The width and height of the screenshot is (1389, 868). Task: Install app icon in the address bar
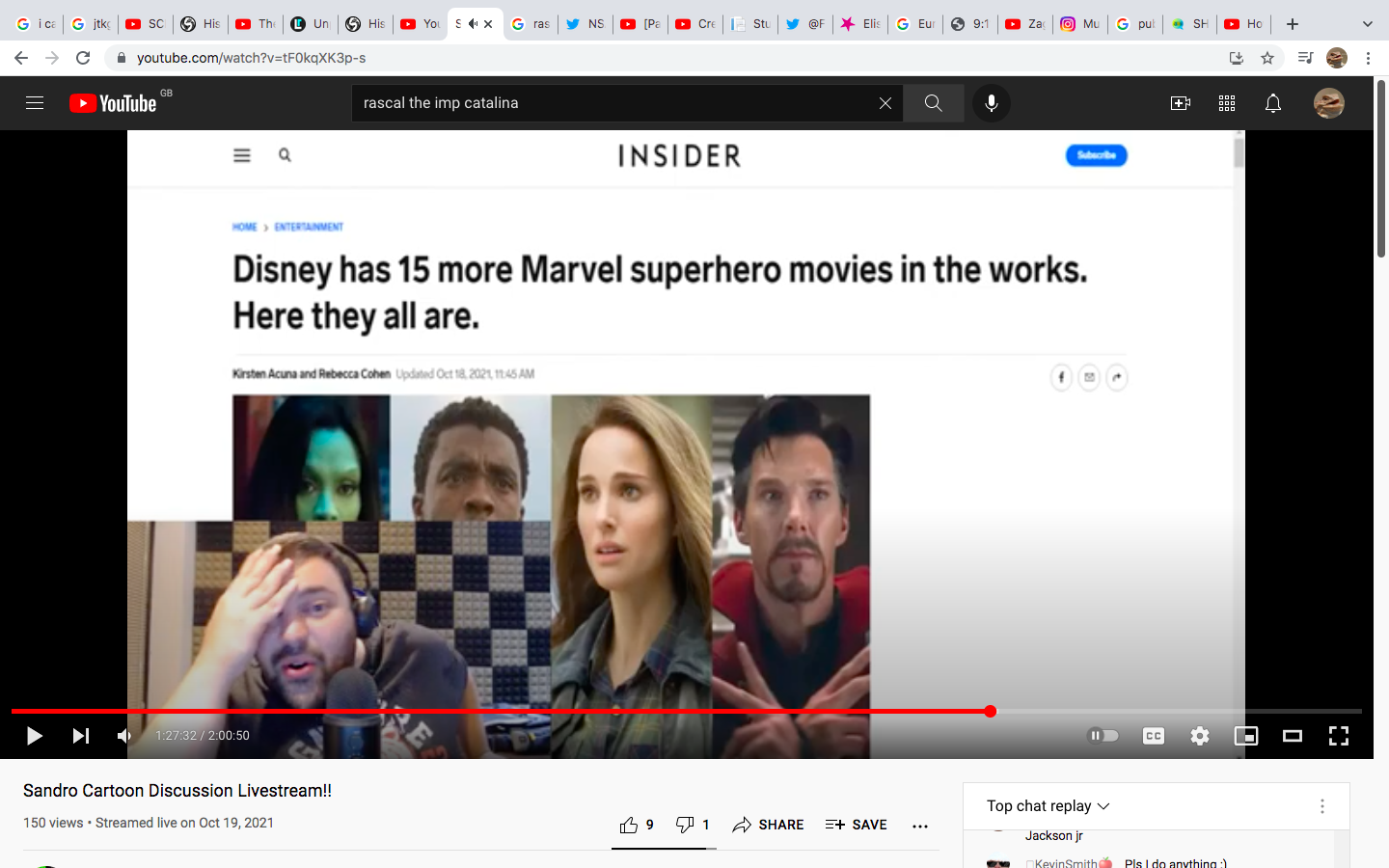click(1237, 58)
